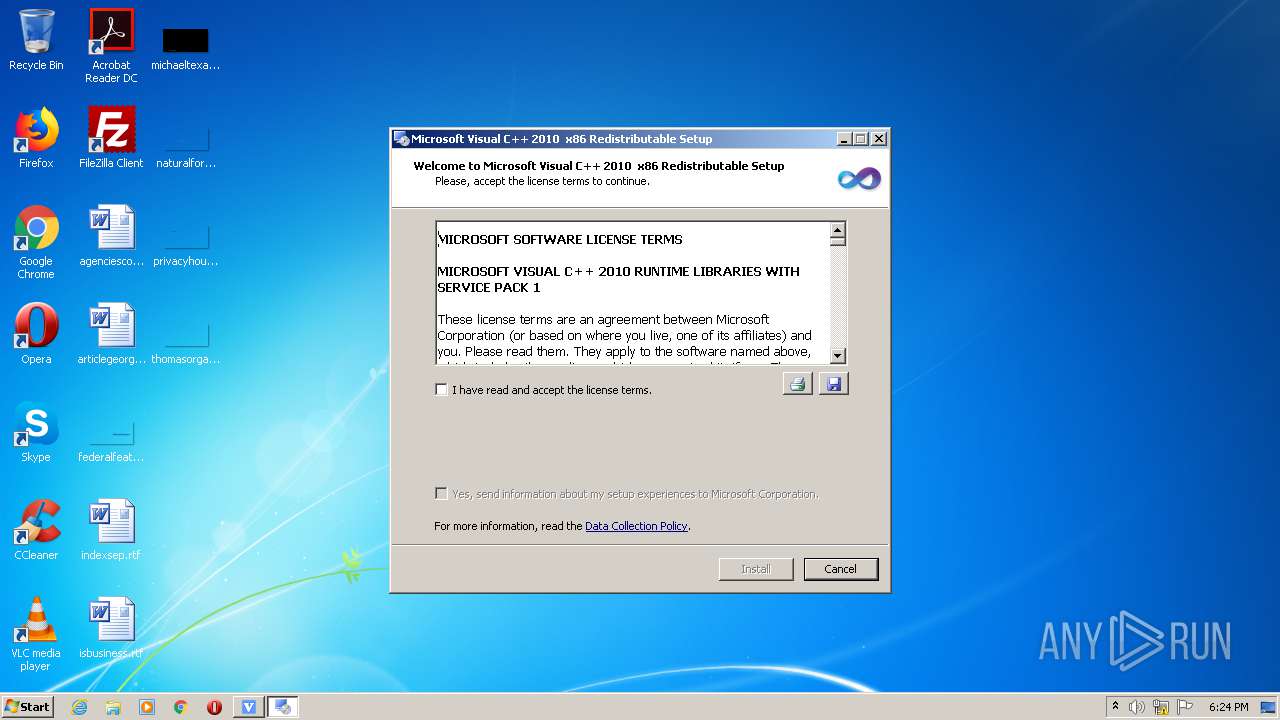
Task: Select the CCleaner desktop shortcut
Action: (36, 530)
